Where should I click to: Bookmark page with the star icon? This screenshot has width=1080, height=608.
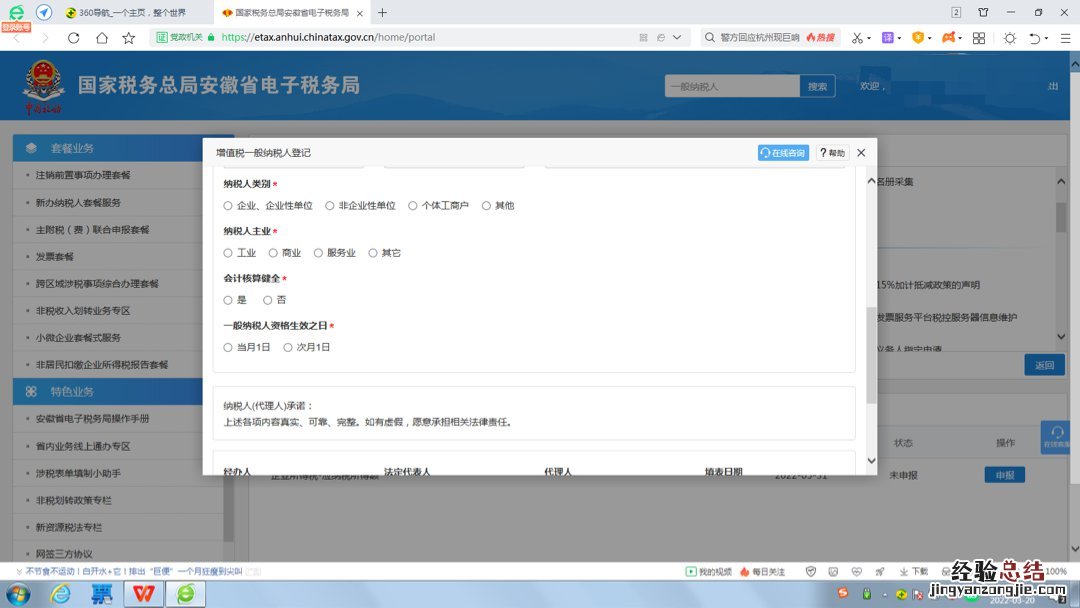point(128,38)
